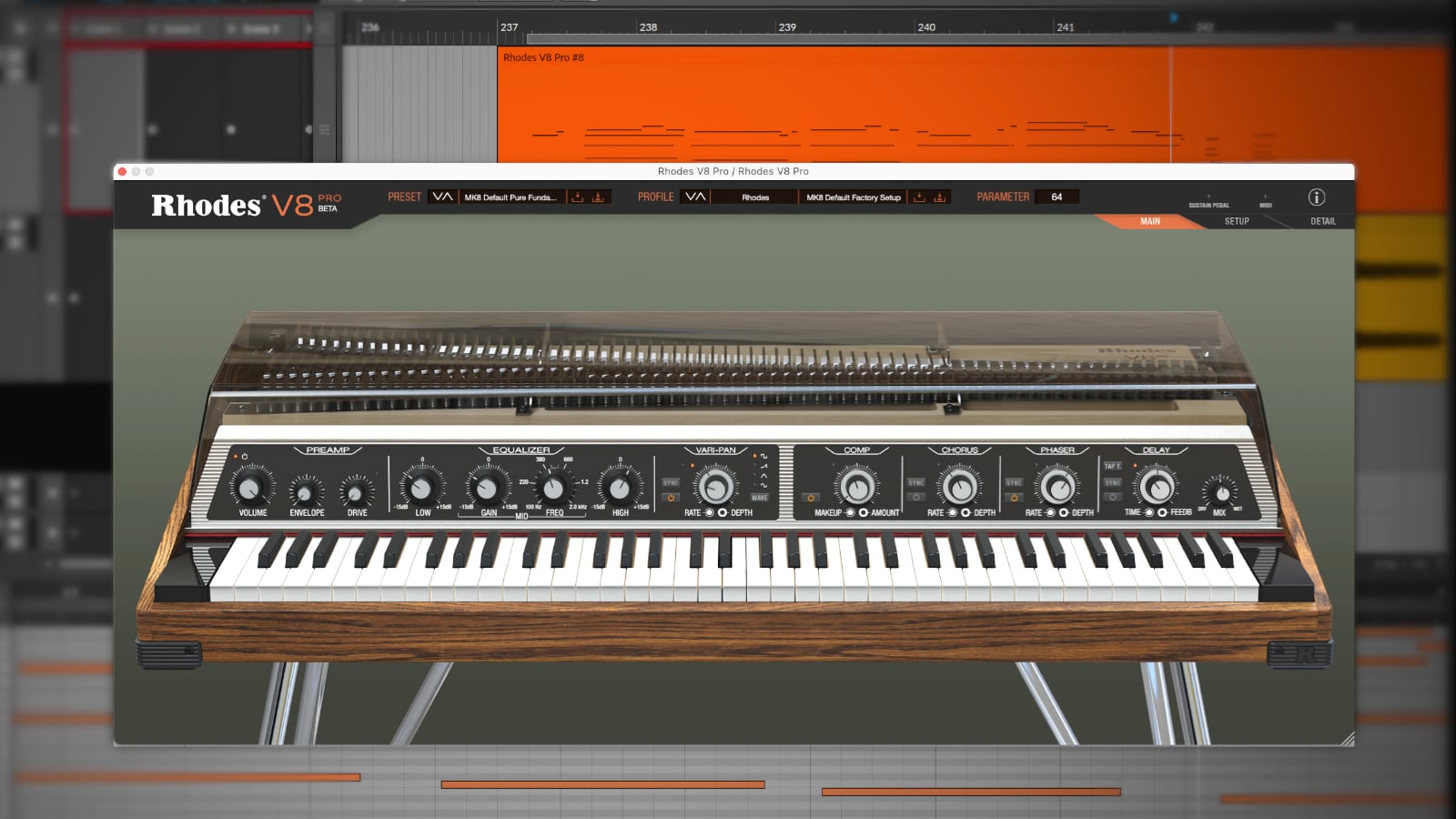Turn on the Phaser power switch
Screen dimensions: 1456x819
click(x=1013, y=497)
